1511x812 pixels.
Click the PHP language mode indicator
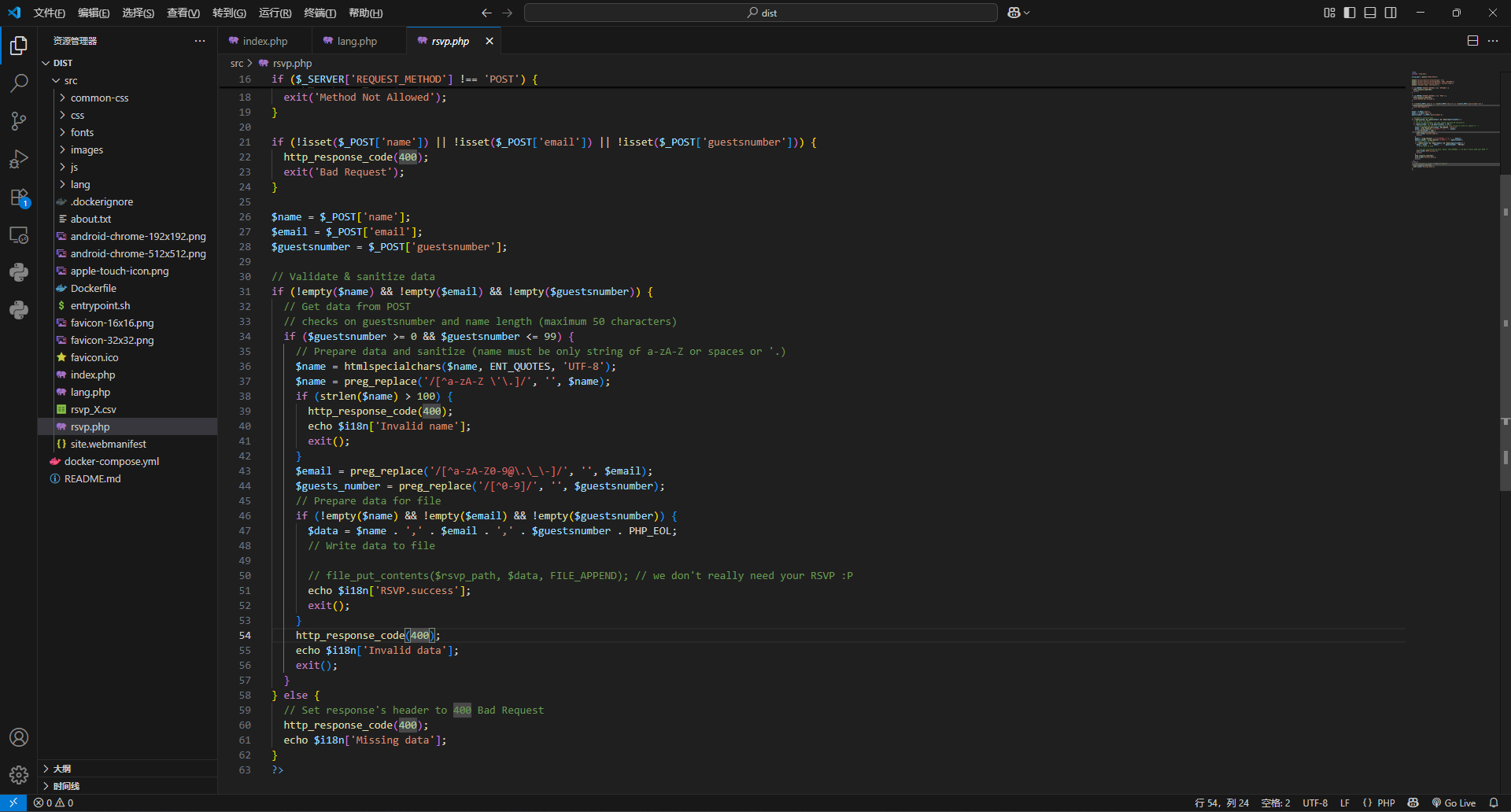point(1386,803)
